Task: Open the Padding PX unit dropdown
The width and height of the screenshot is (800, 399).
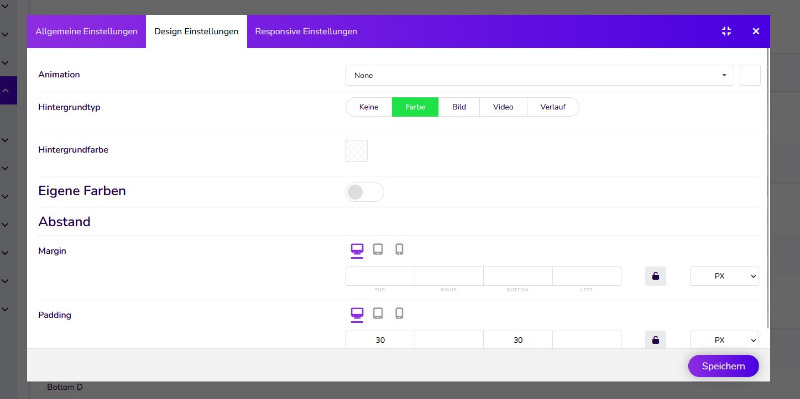Action: point(724,340)
